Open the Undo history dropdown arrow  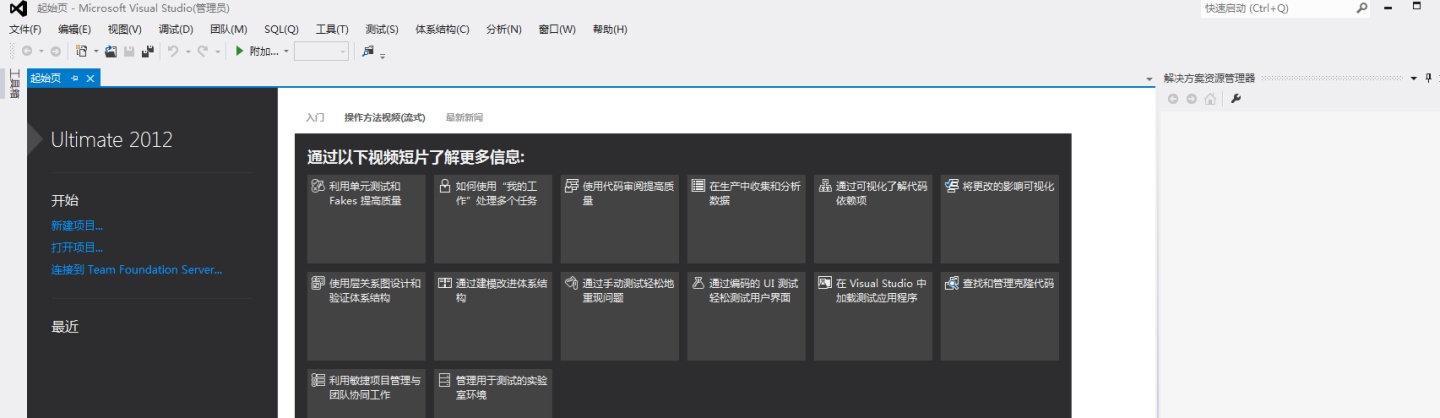point(187,51)
